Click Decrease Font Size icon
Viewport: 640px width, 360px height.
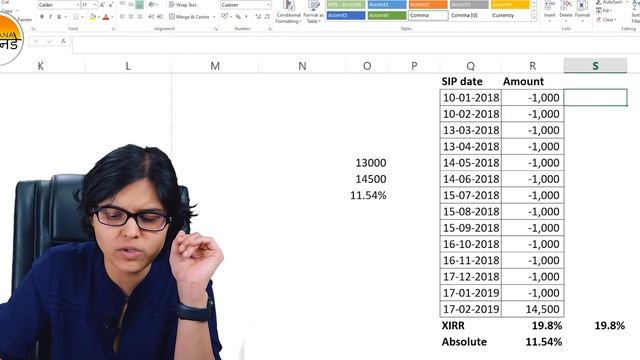coord(111,5)
